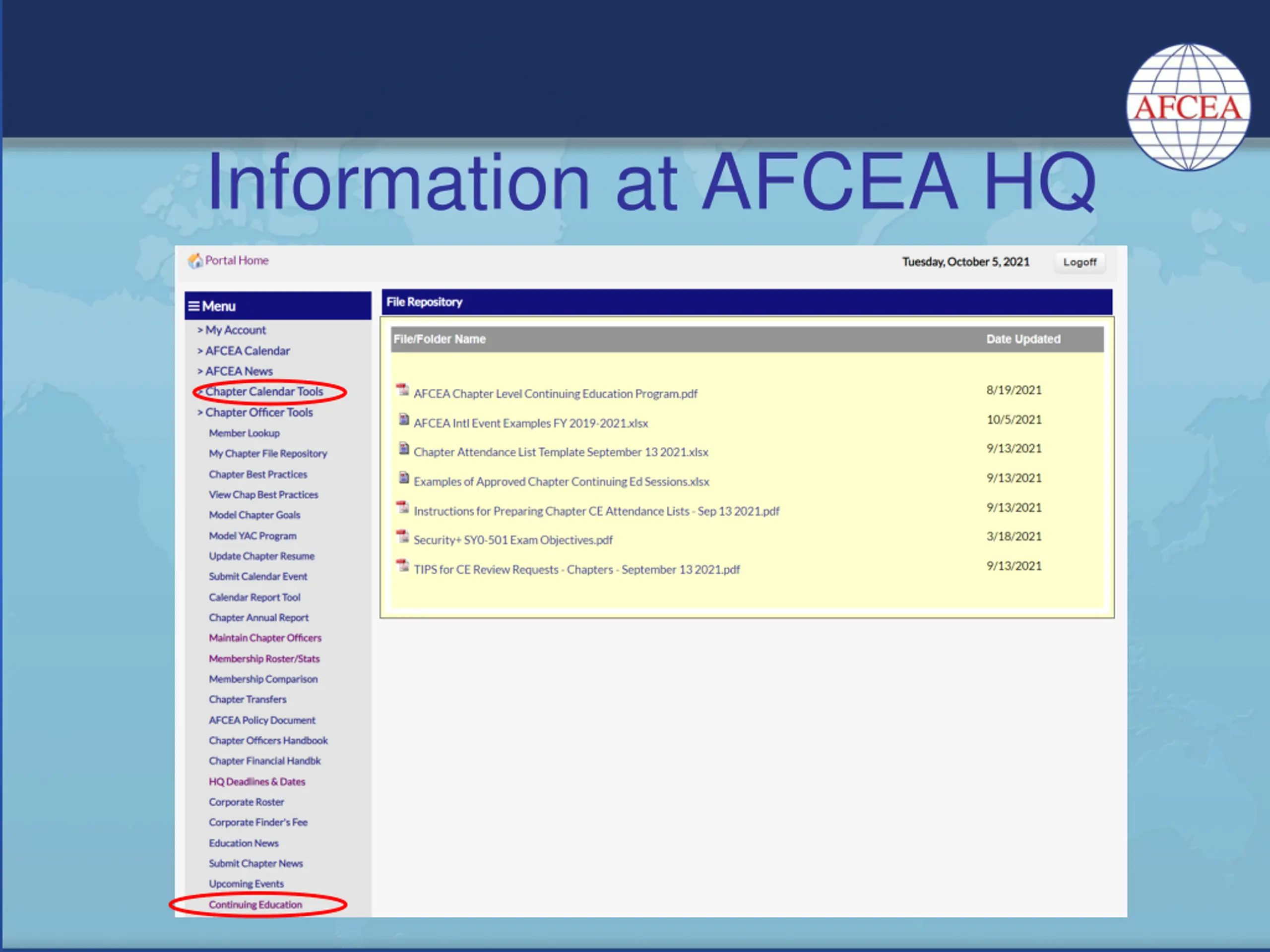Viewport: 1270px width, 952px height.
Task: Open Chapter Attendance List Template September 13 2021.xlsx
Action: (x=561, y=452)
